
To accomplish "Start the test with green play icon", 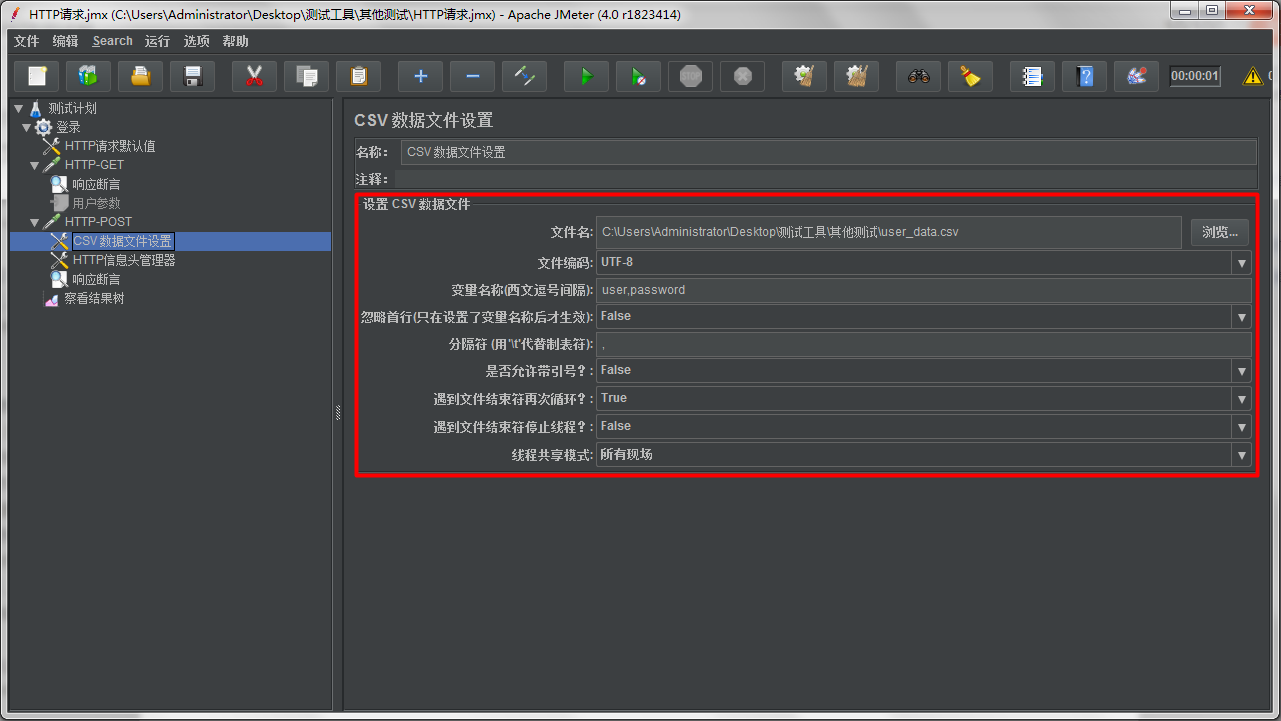I will (x=587, y=76).
